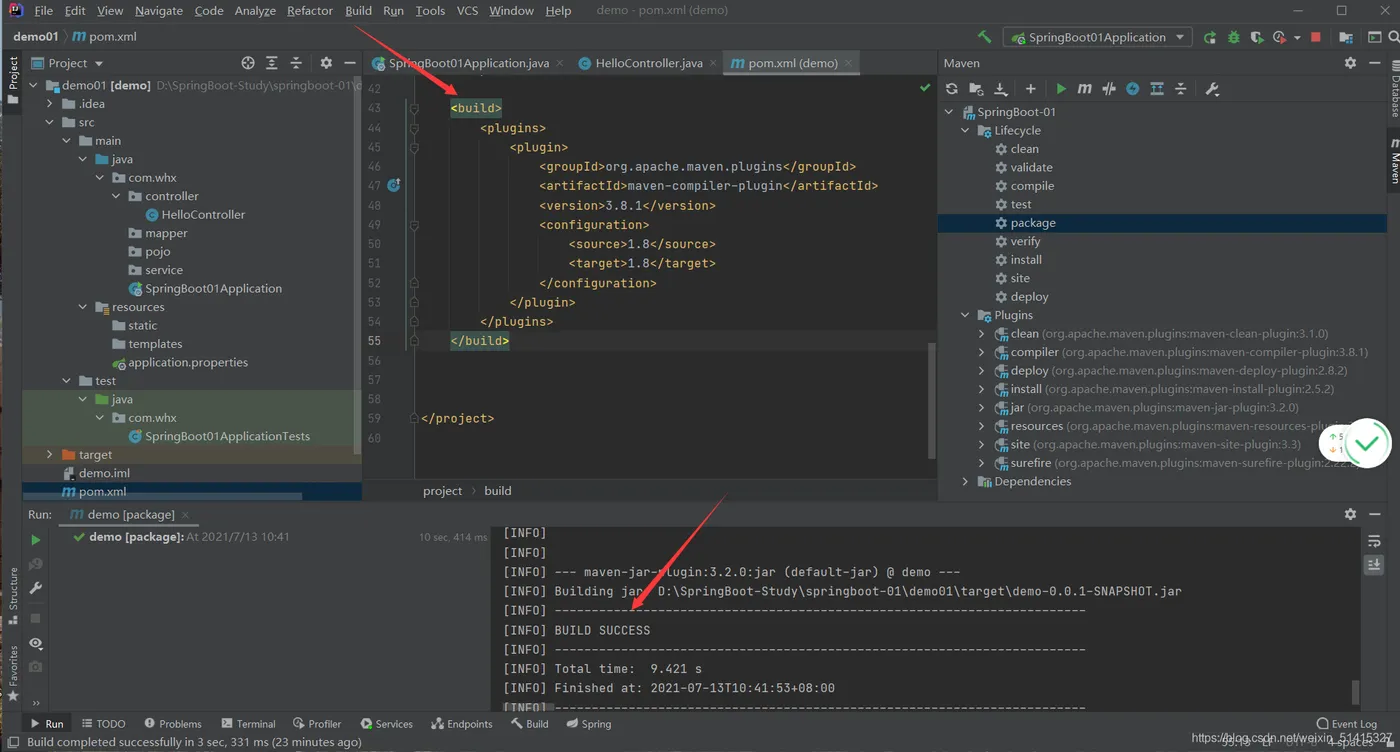This screenshot has width=1400, height=752.
Task: Click Collapse All in the Project panel
Action: tap(296, 63)
